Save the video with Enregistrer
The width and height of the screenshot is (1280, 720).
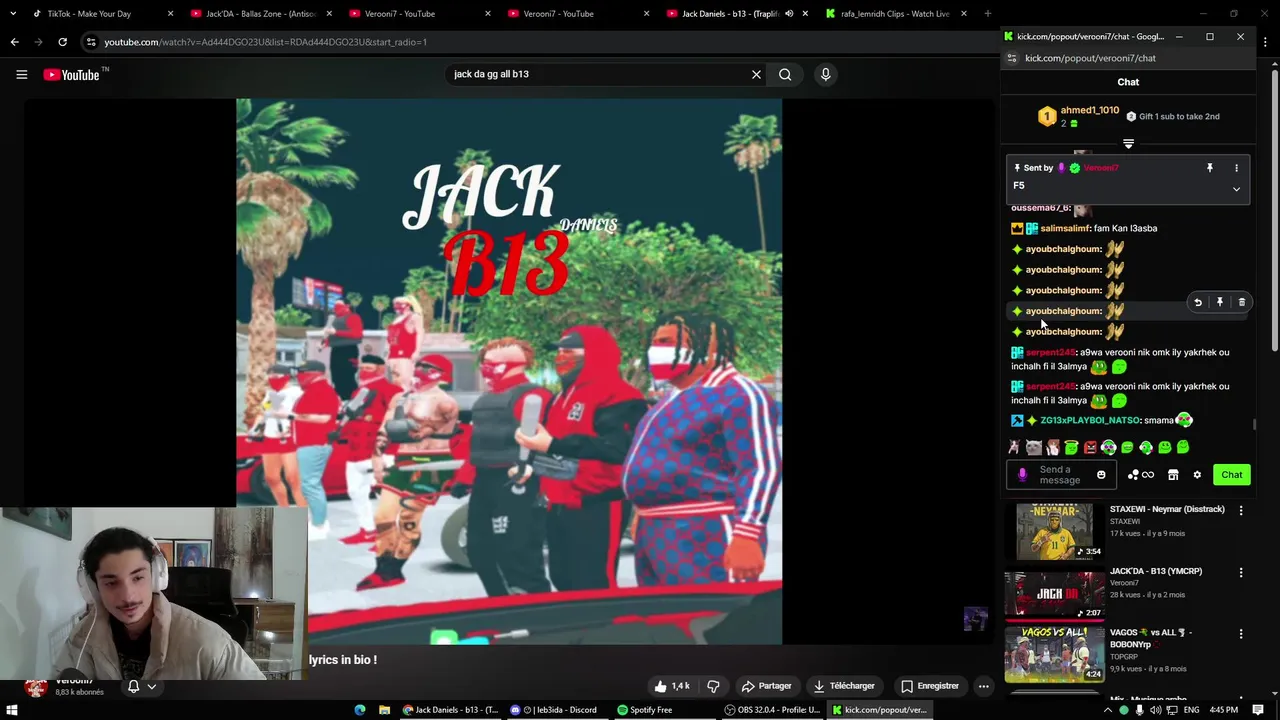click(930, 686)
